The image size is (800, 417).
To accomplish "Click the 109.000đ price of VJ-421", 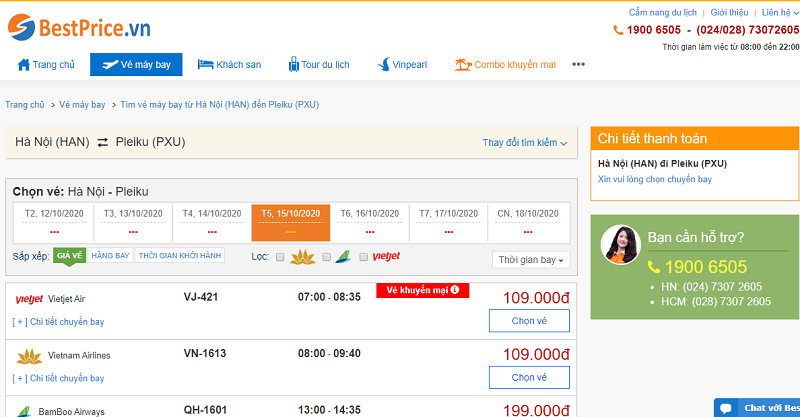I will (536, 298).
